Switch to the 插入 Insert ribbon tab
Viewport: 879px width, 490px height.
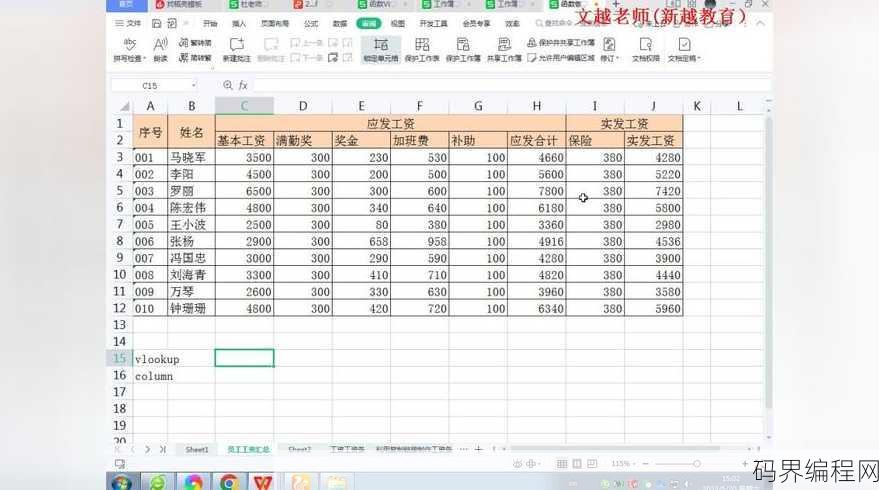click(239, 24)
